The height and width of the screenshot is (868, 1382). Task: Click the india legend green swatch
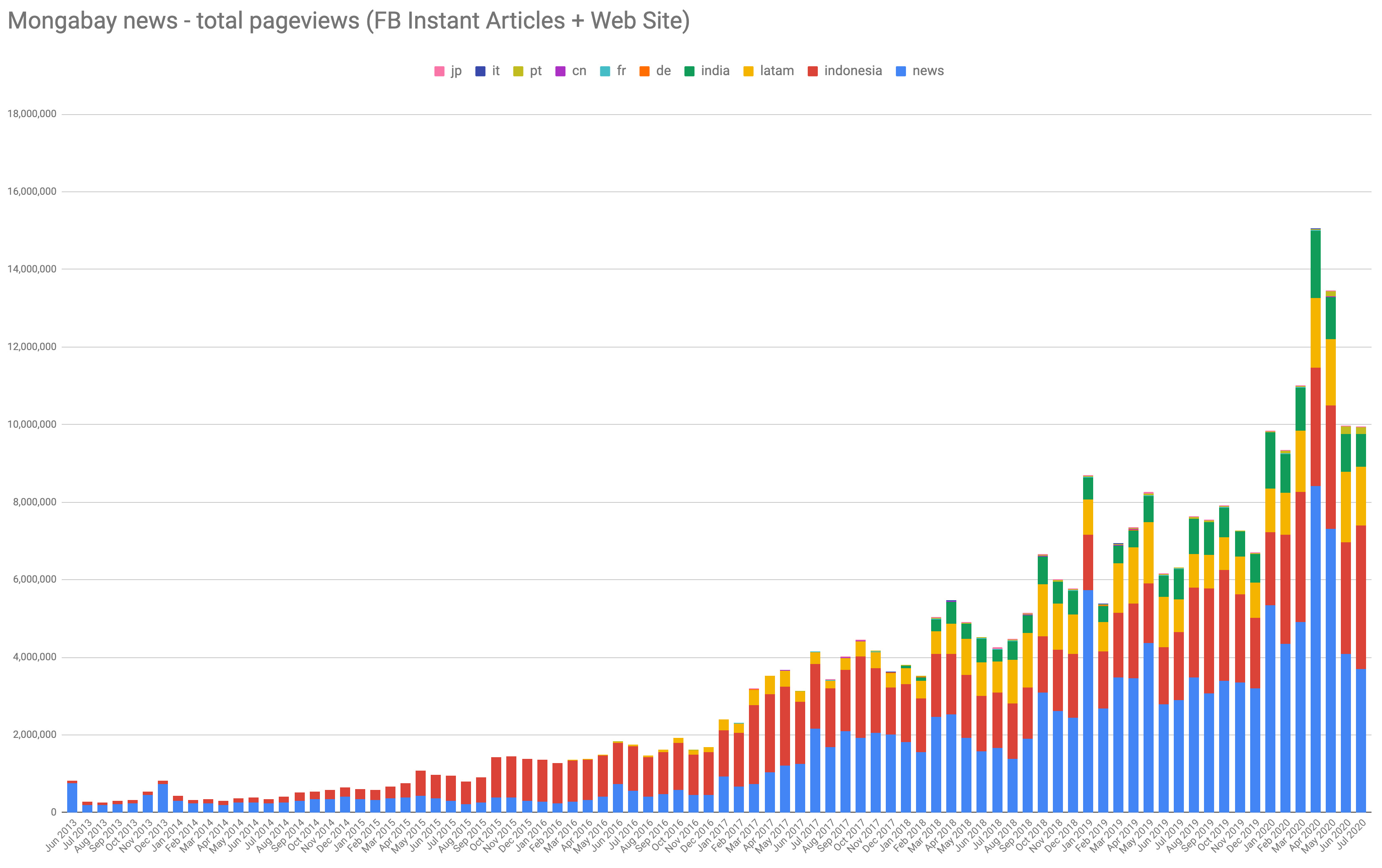[x=689, y=71]
